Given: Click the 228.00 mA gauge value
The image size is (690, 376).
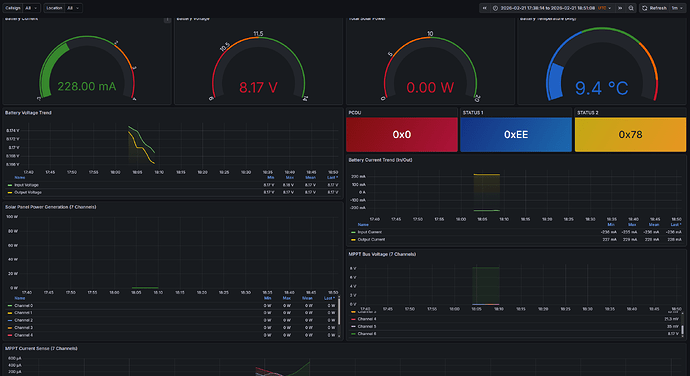Looking at the screenshot, I should 87,86.
